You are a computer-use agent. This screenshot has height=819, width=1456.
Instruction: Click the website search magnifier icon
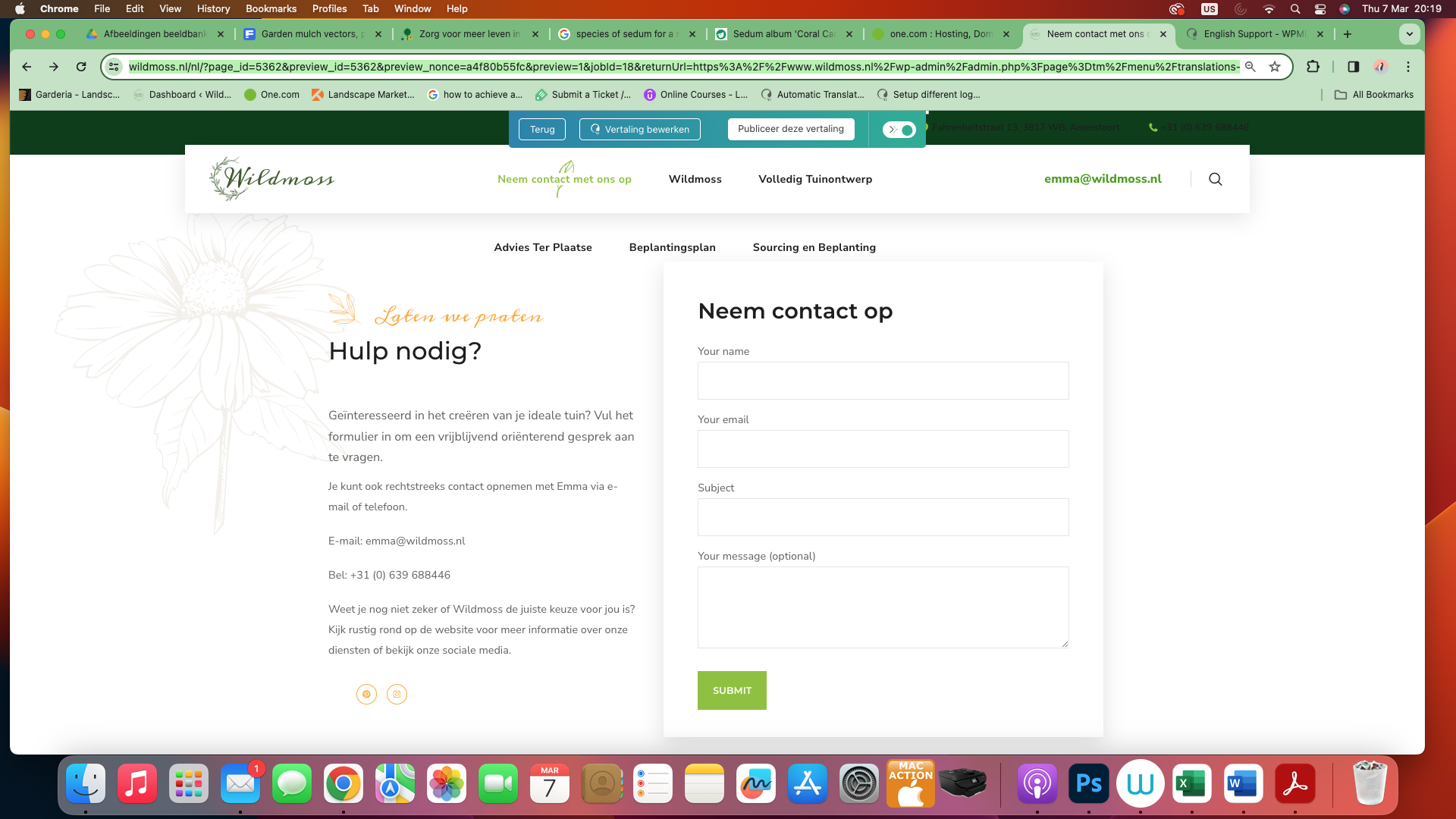tap(1215, 179)
